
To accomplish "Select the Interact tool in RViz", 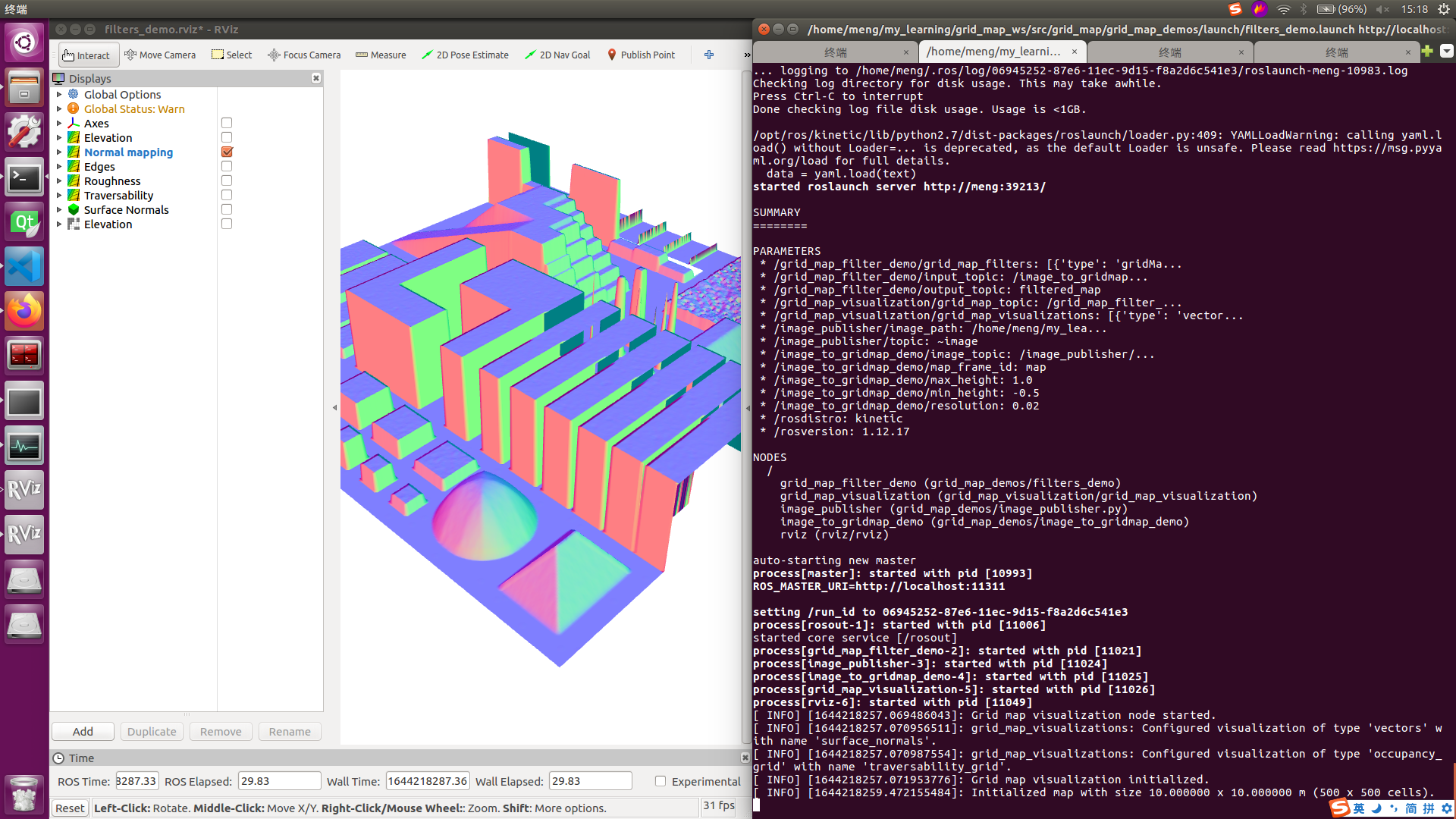I will coord(86,55).
